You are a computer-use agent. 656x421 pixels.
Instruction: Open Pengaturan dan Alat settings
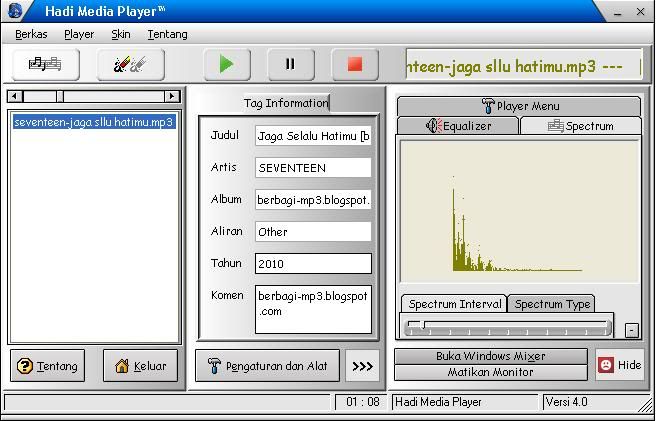coord(268,366)
